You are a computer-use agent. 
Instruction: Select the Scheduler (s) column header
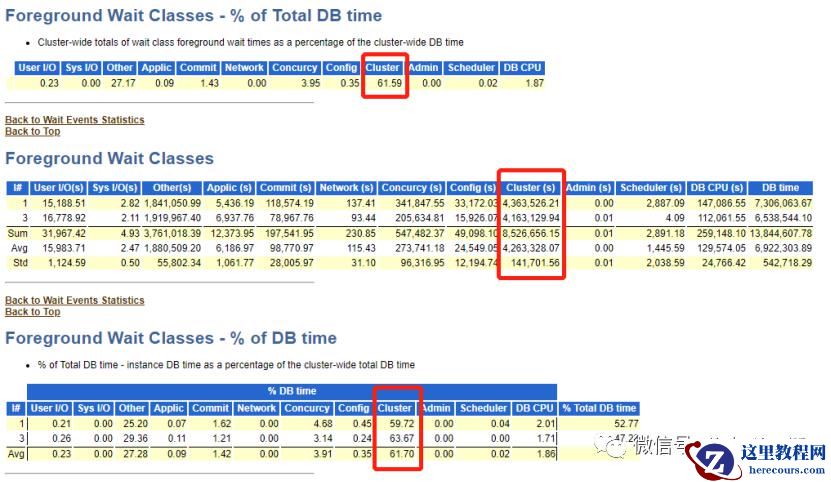click(x=650, y=188)
